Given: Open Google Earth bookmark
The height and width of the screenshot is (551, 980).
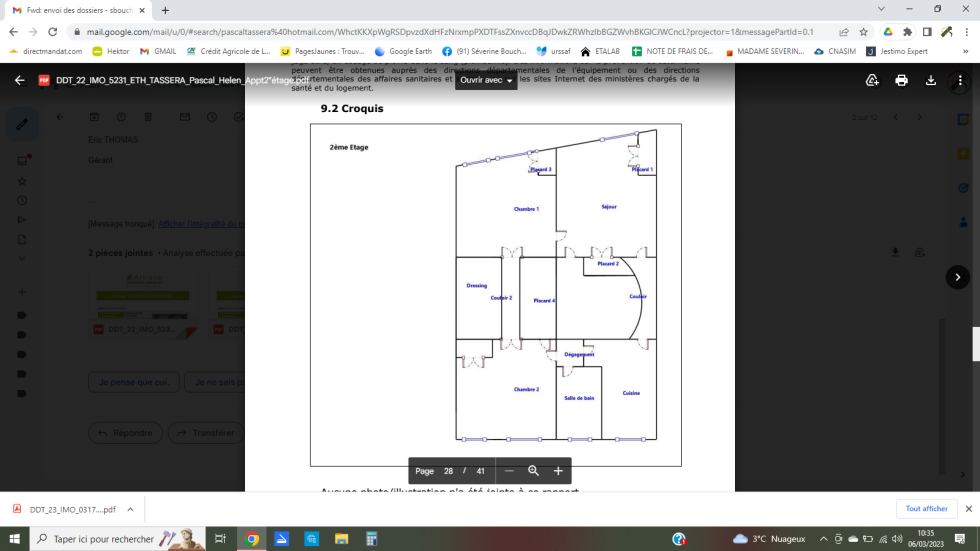Looking at the screenshot, I should pyautogui.click(x=403, y=51).
